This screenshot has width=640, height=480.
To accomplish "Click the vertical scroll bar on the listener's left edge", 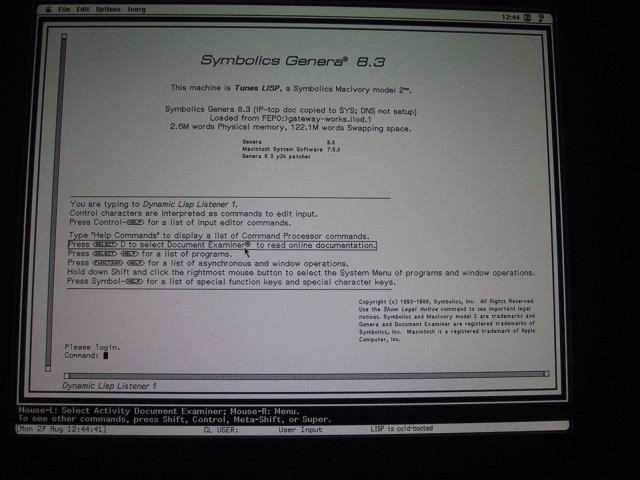I will tap(56, 203).
